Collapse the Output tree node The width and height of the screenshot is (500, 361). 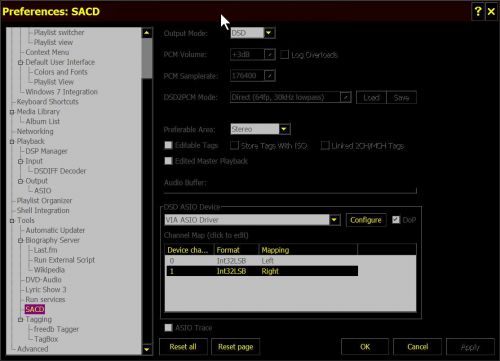21,181
